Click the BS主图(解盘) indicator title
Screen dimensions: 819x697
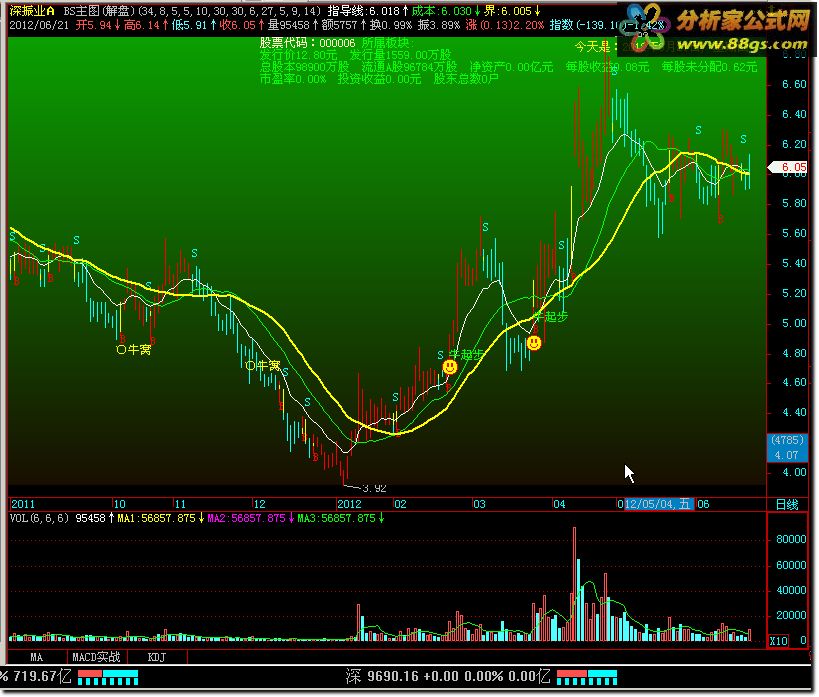click(99, 11)
